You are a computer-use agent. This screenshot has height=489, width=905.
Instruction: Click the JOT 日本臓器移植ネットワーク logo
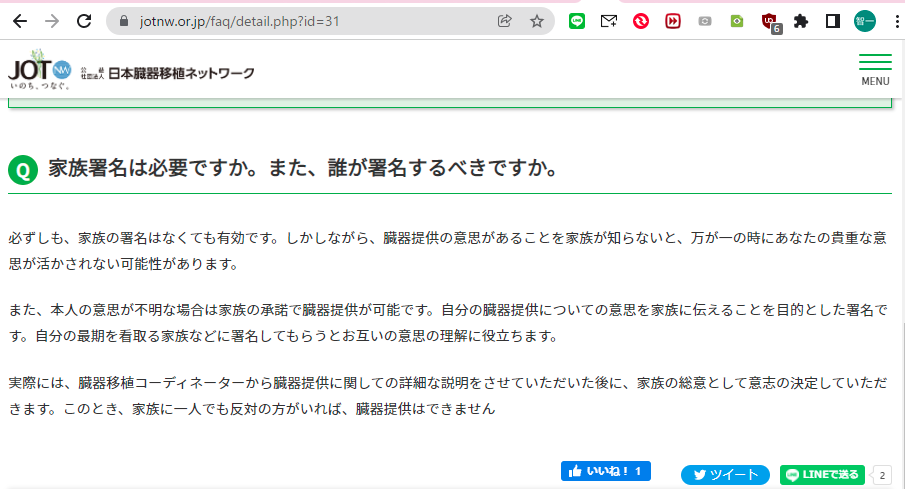(x=130, y=70)
